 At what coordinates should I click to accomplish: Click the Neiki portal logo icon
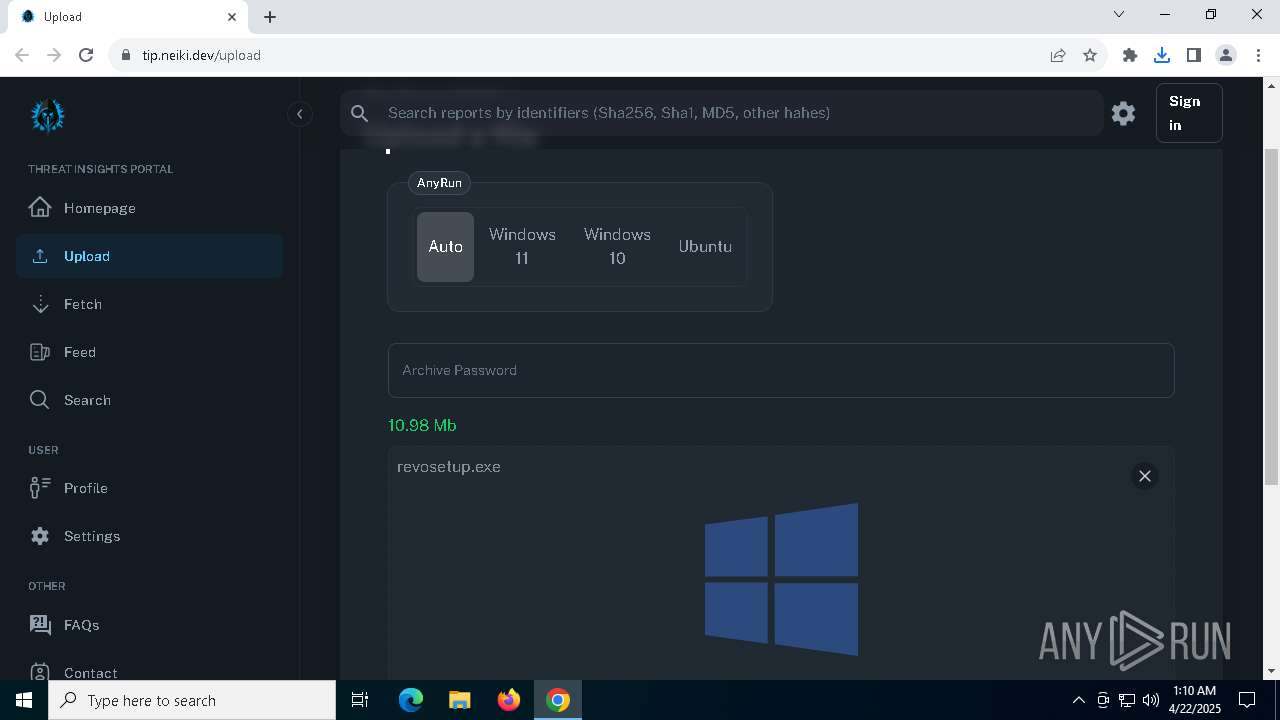[47, 115]
